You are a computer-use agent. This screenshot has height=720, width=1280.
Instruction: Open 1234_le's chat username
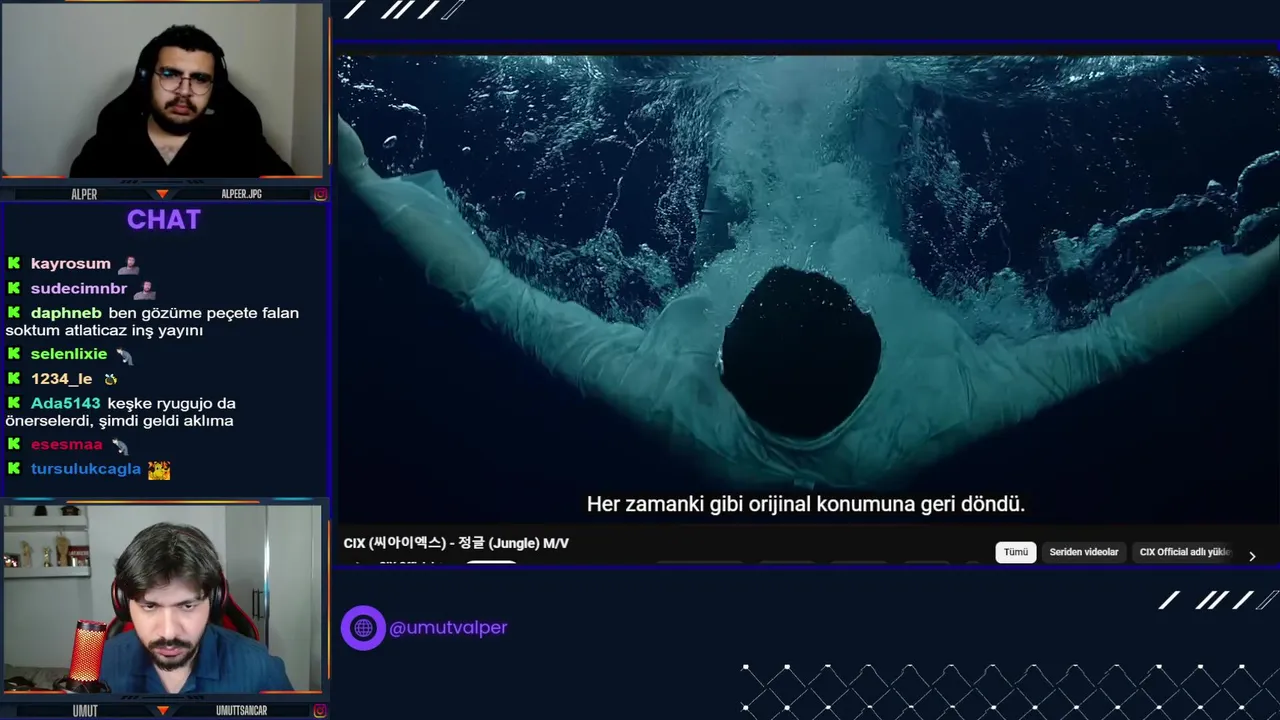pos(61,379)
